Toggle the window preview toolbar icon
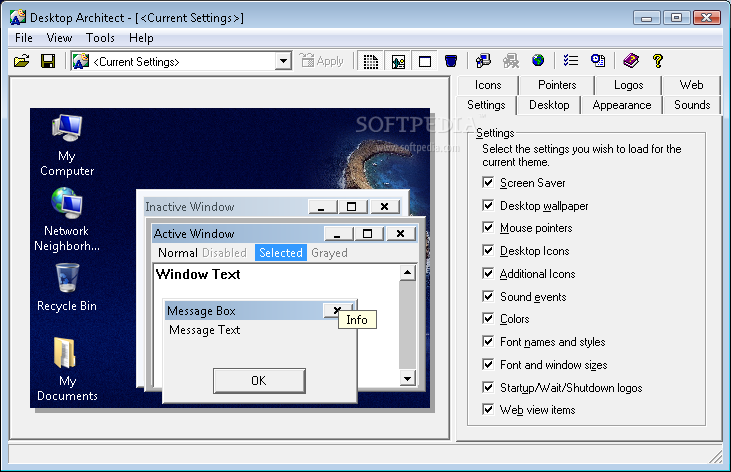 pos(425,61)
